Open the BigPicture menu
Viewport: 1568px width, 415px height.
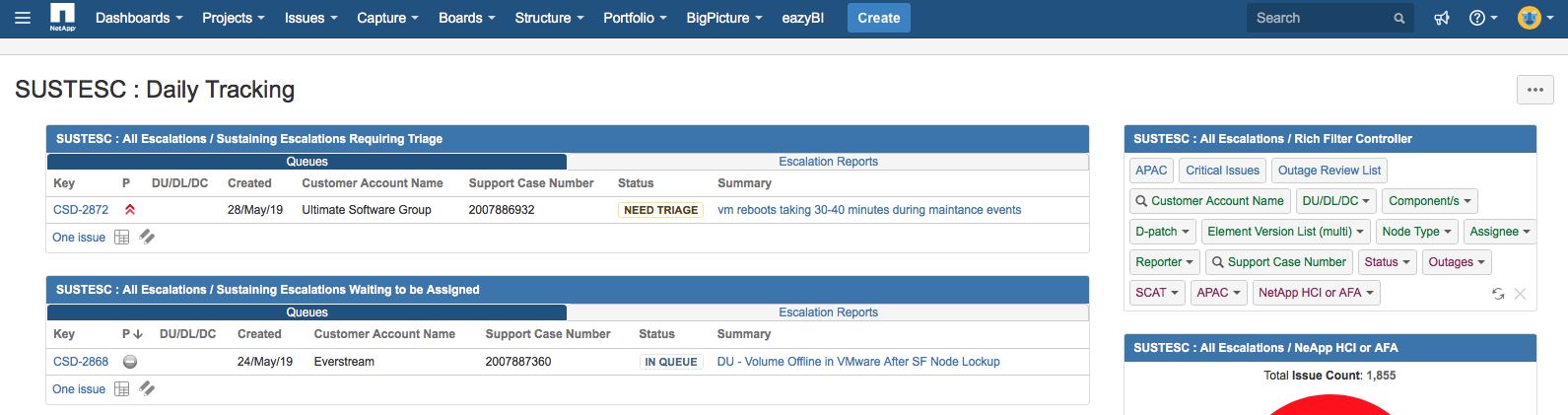tap(724, 18)
